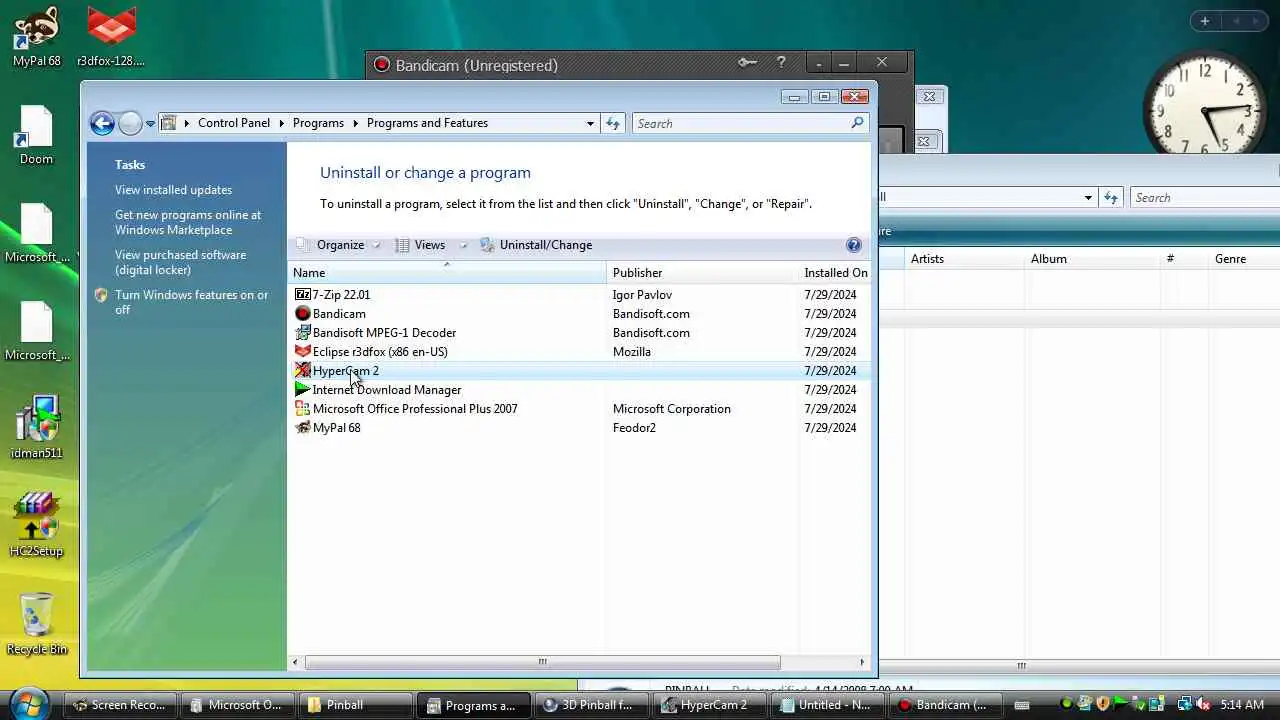Click the Organize toolbar button
The image size is (1280, 720).
pos(340,245)
